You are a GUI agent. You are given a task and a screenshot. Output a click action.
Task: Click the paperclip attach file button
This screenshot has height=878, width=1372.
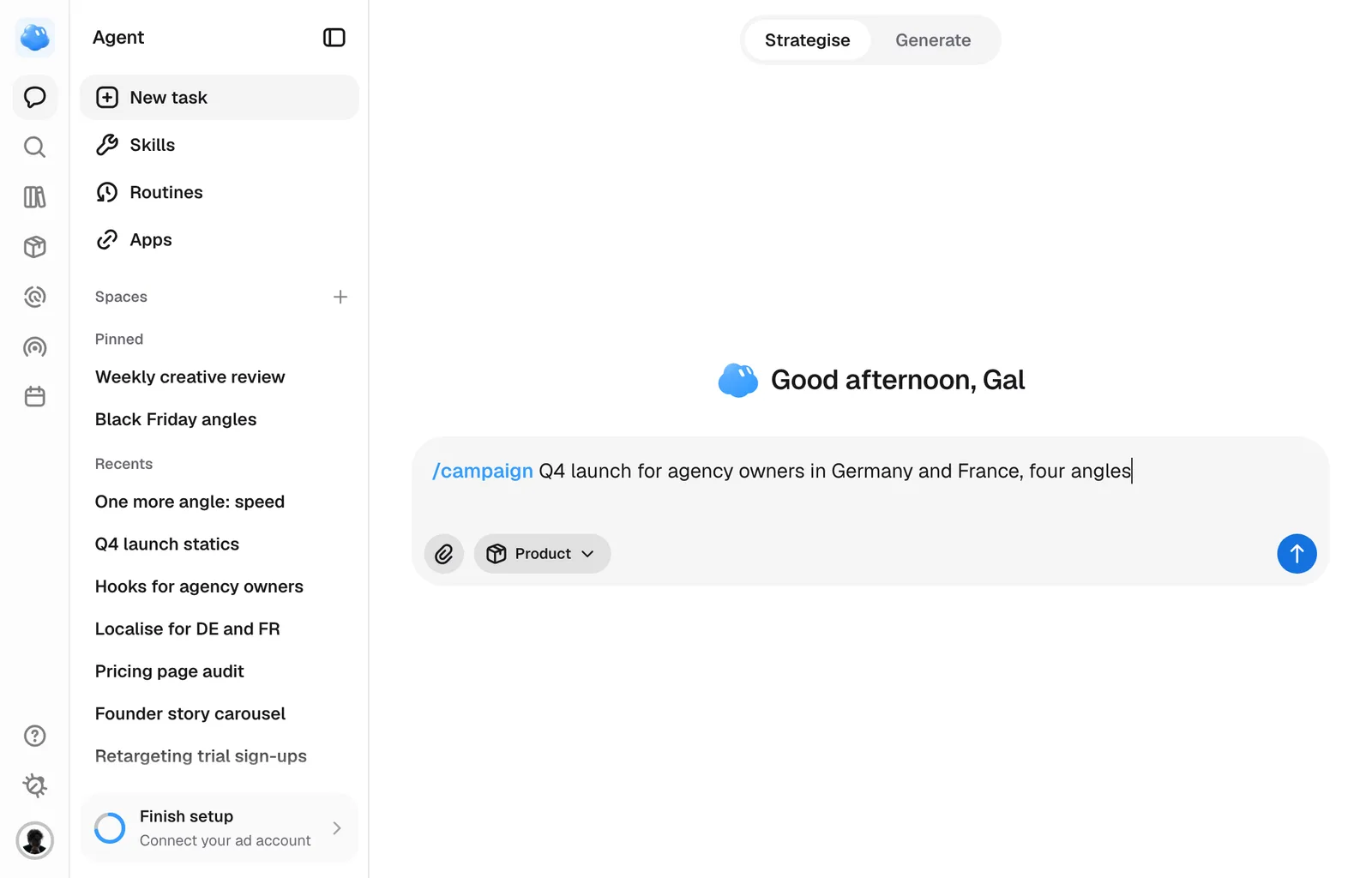click(x=444, y=554)
